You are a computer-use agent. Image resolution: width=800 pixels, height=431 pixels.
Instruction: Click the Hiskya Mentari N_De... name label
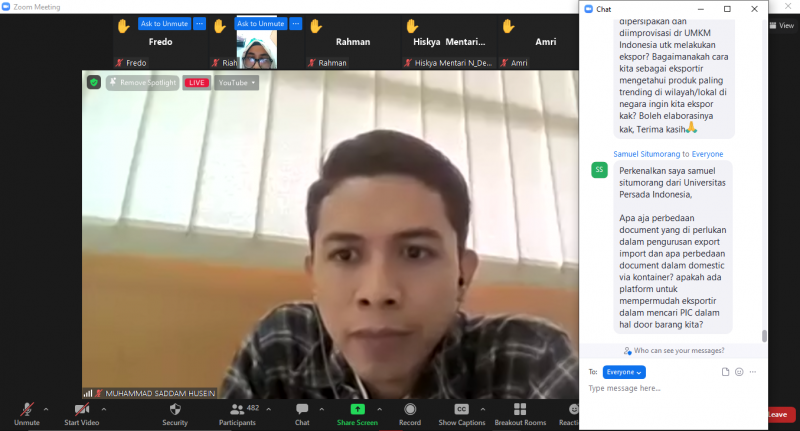453,63
